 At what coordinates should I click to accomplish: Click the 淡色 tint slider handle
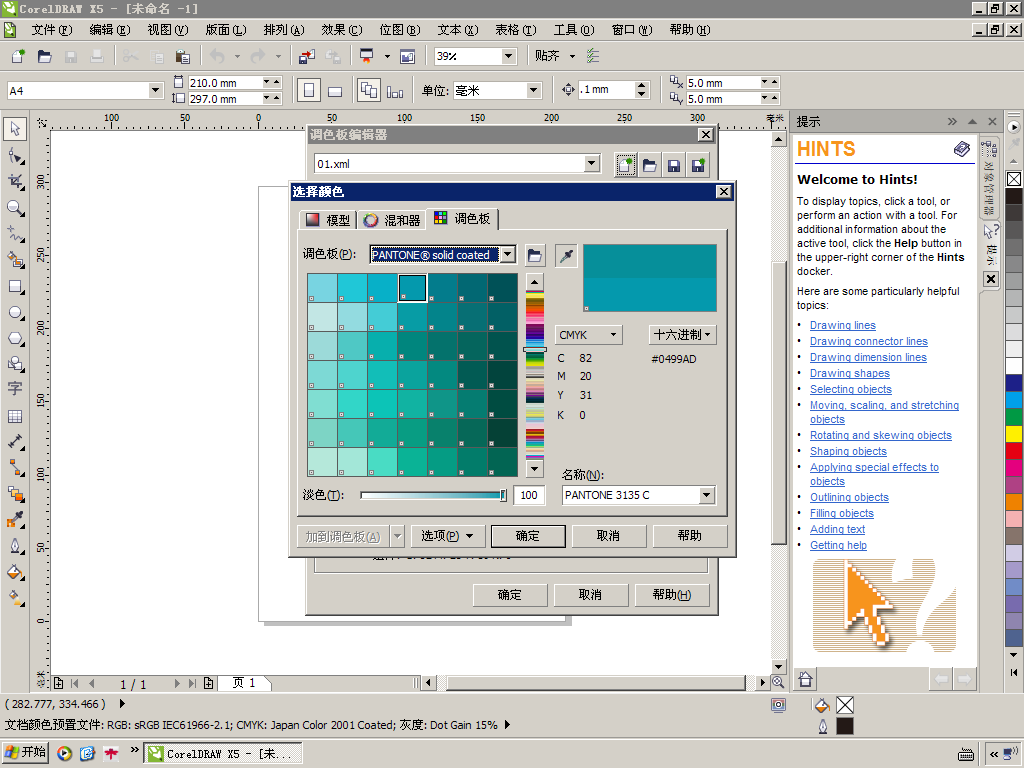click(503, 496)
